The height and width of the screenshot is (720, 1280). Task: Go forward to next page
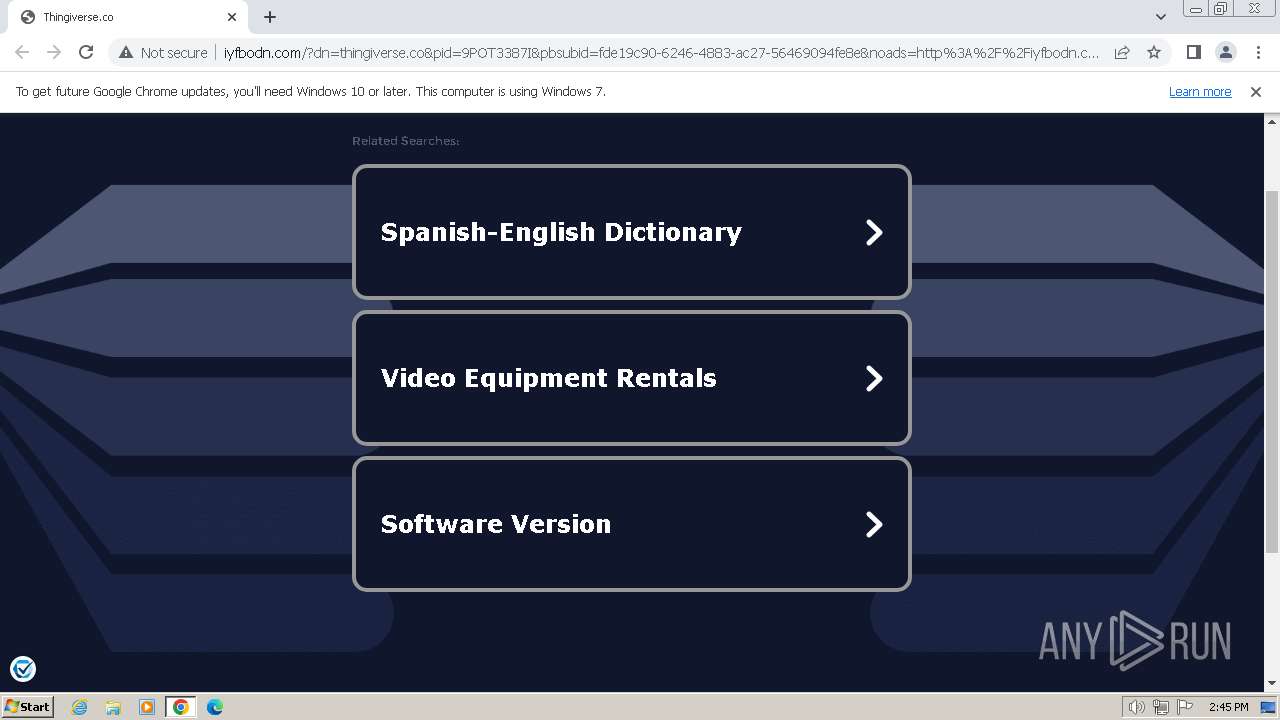click(54, 52)
